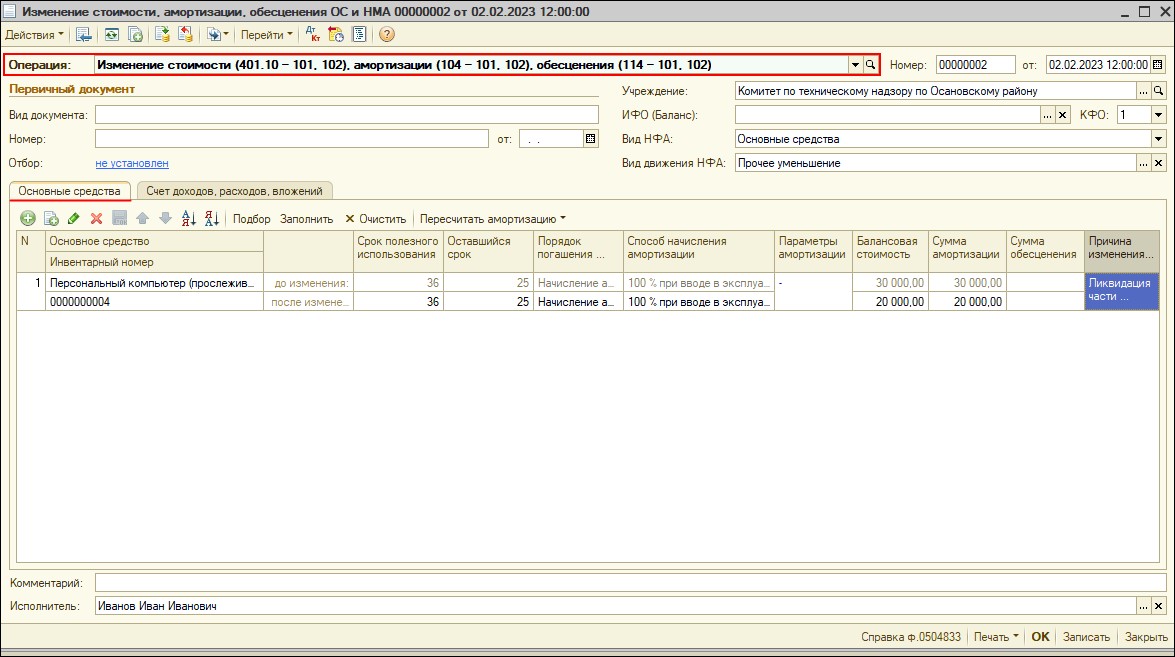Screen dimensions: 1175x657
Task: Copy the selected table row icon
Action: click(x=51, y=219)
